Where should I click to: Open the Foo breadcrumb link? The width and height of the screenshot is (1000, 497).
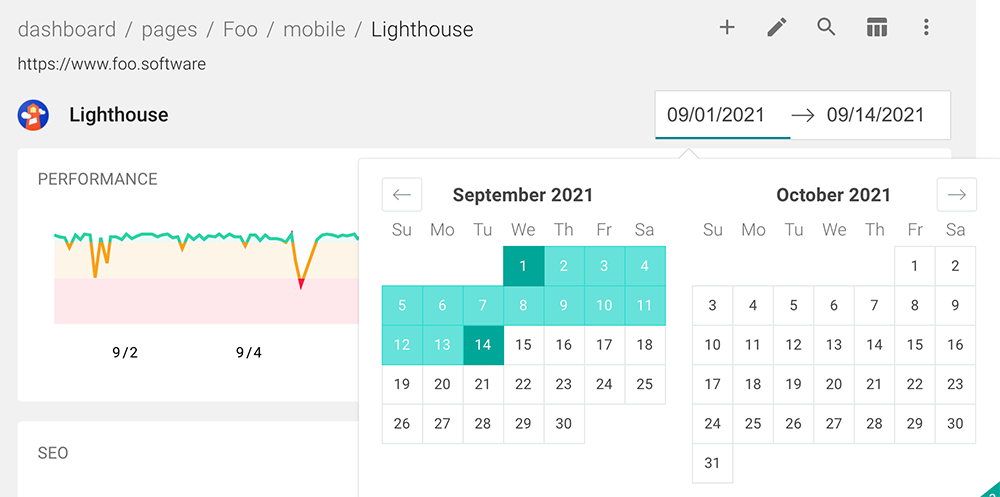[x=240, y=29]
